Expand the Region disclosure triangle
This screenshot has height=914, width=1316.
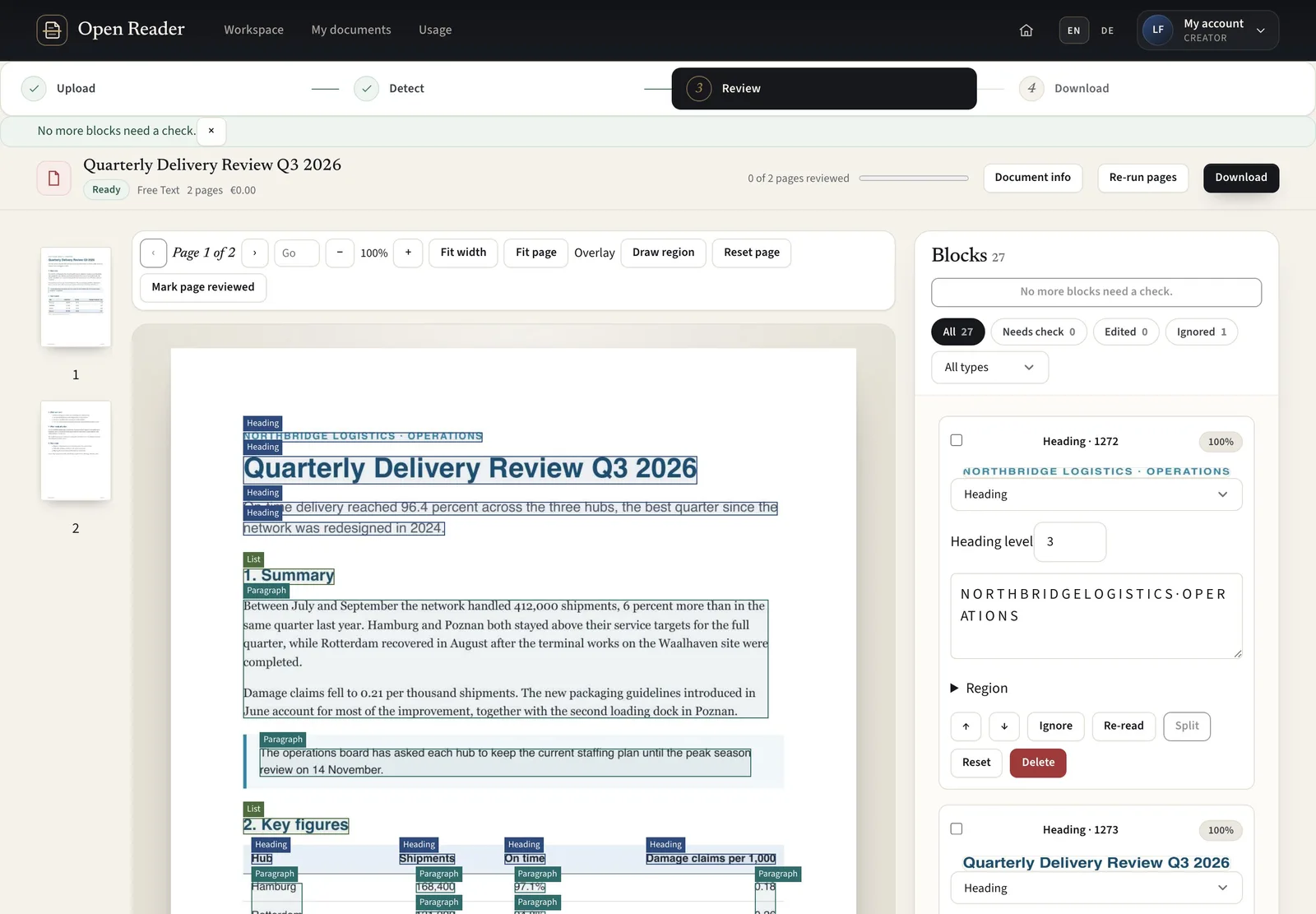954,688
